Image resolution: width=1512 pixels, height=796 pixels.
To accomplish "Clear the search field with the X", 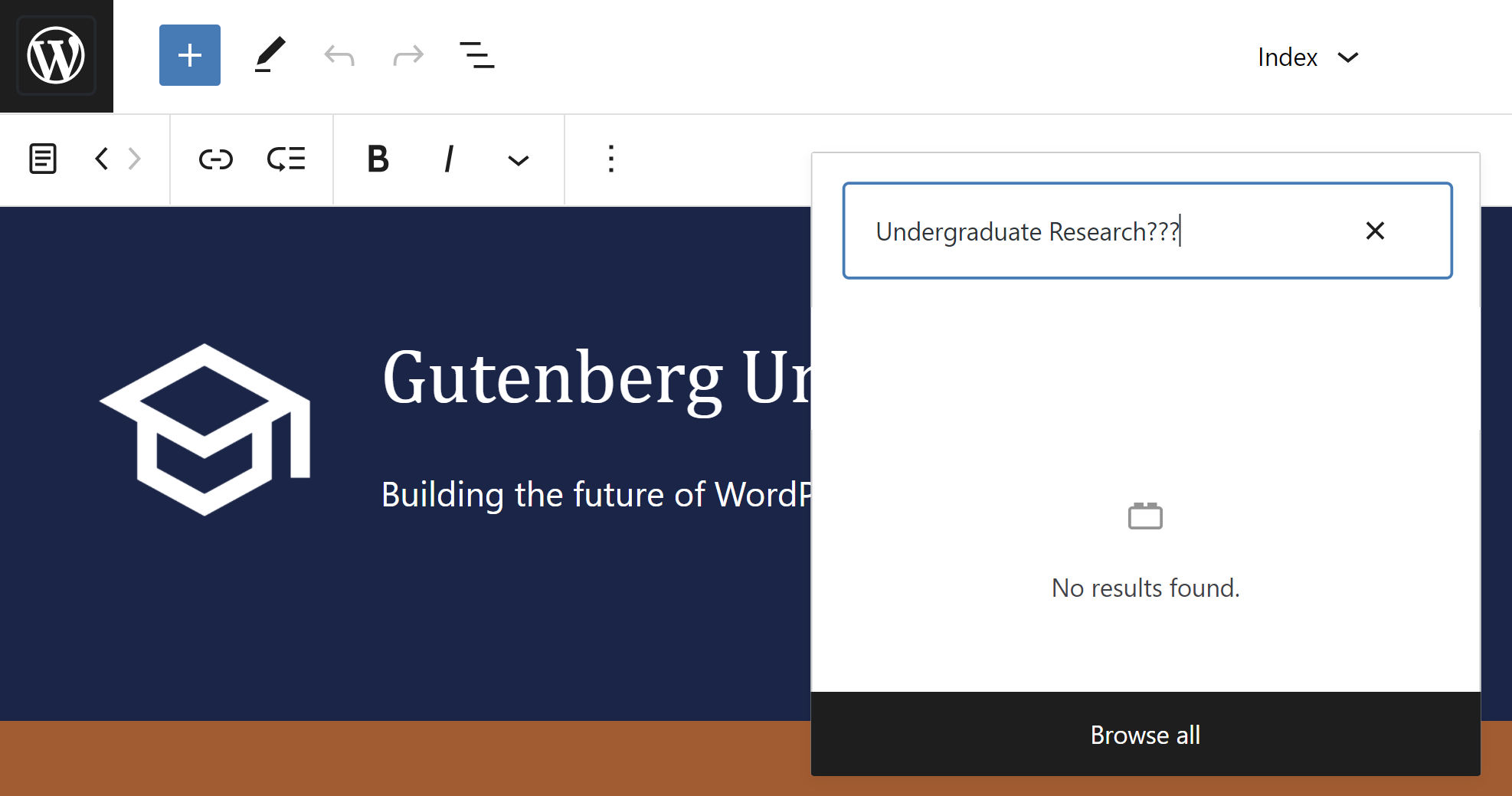I will pyautogui.click(x=1375, y=231).
